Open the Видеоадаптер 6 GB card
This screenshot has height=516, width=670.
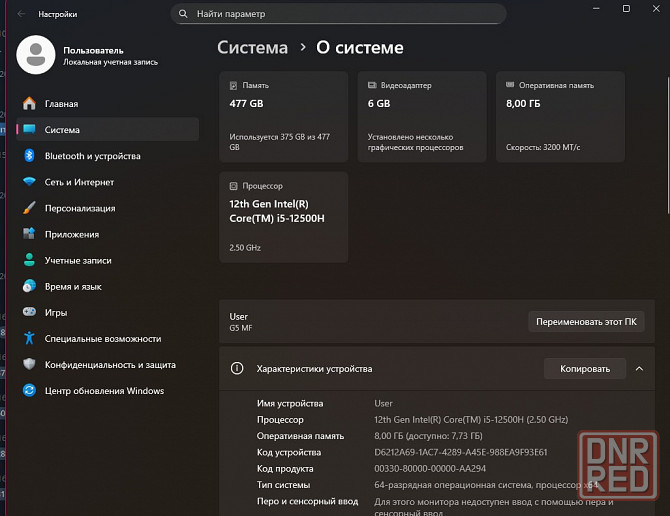coord(422,117)
